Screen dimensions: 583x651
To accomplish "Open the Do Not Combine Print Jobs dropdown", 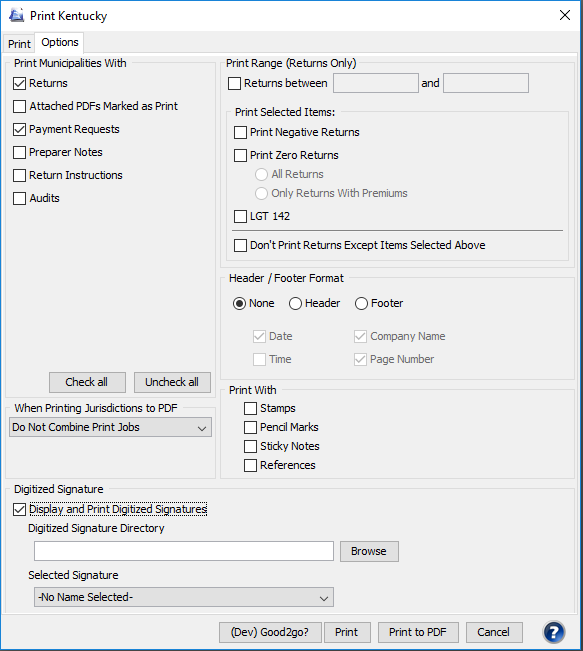I will click(x=110, y=427).
